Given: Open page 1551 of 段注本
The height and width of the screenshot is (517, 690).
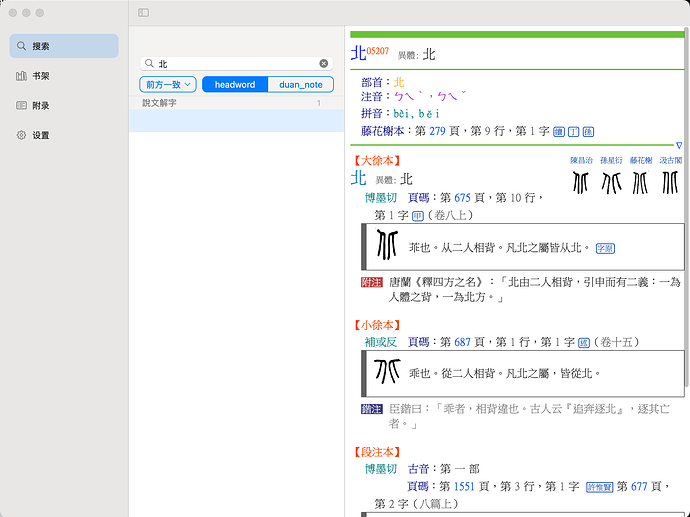Looking at the screenshot, I should tap(464, 486).
